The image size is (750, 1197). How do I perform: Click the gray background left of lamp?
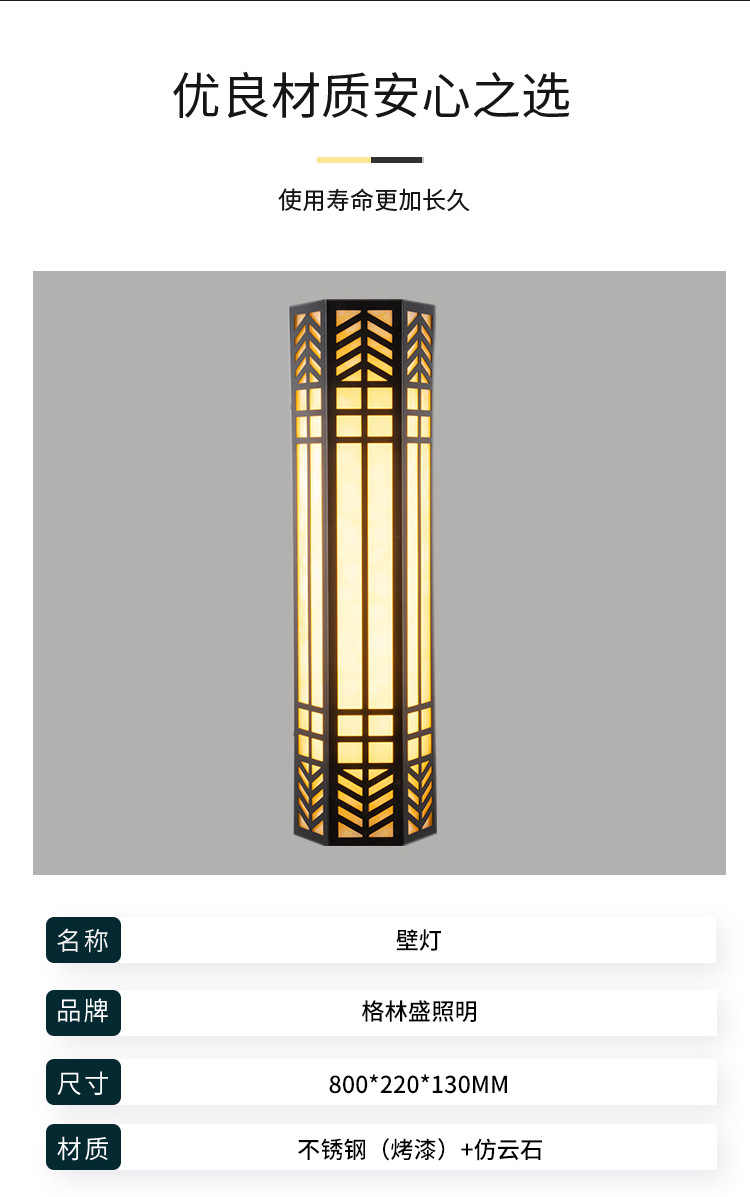(160, 573)
